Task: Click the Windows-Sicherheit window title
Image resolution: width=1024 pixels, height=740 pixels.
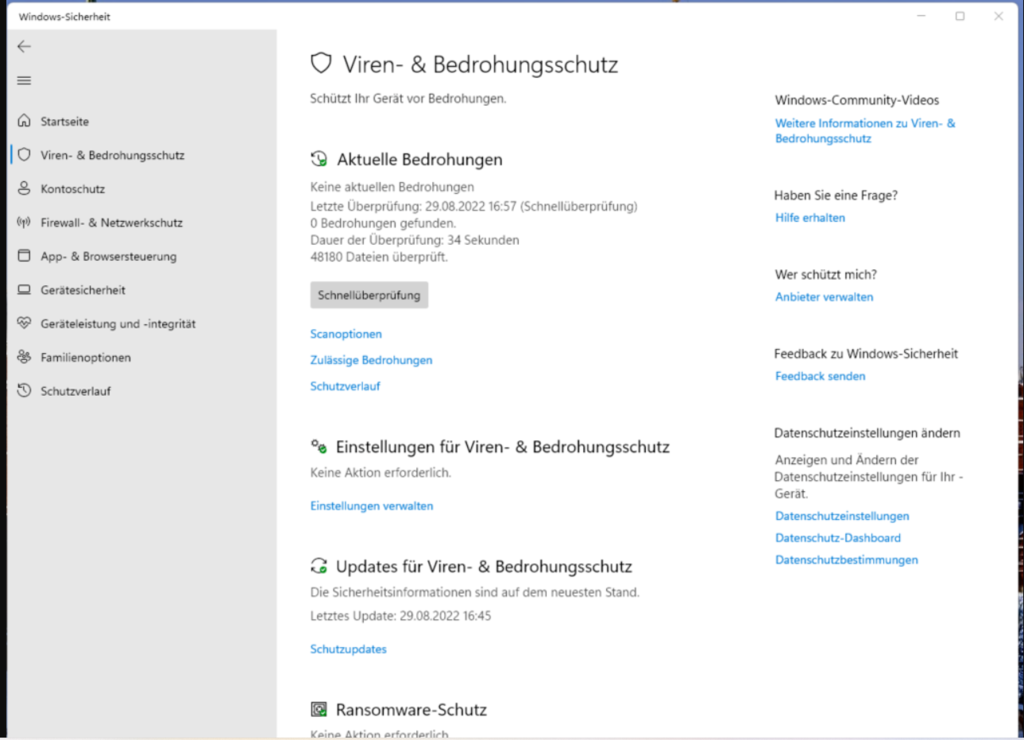Action: tap(64, 17)
